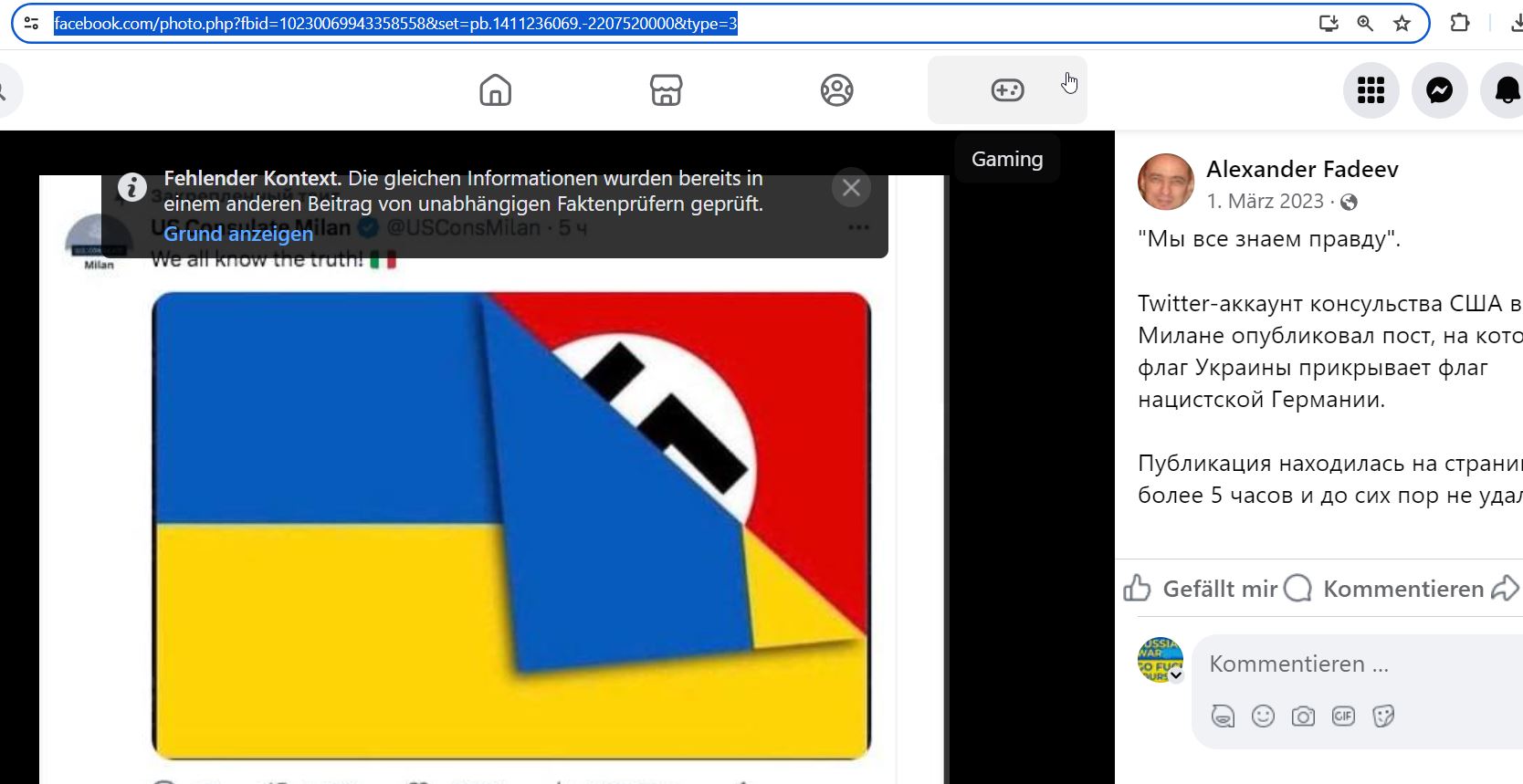This screenshot has width=1523, height=784.
Task: Open the browser extensions puzzle icon
Action: click(x=1460, y=23)
